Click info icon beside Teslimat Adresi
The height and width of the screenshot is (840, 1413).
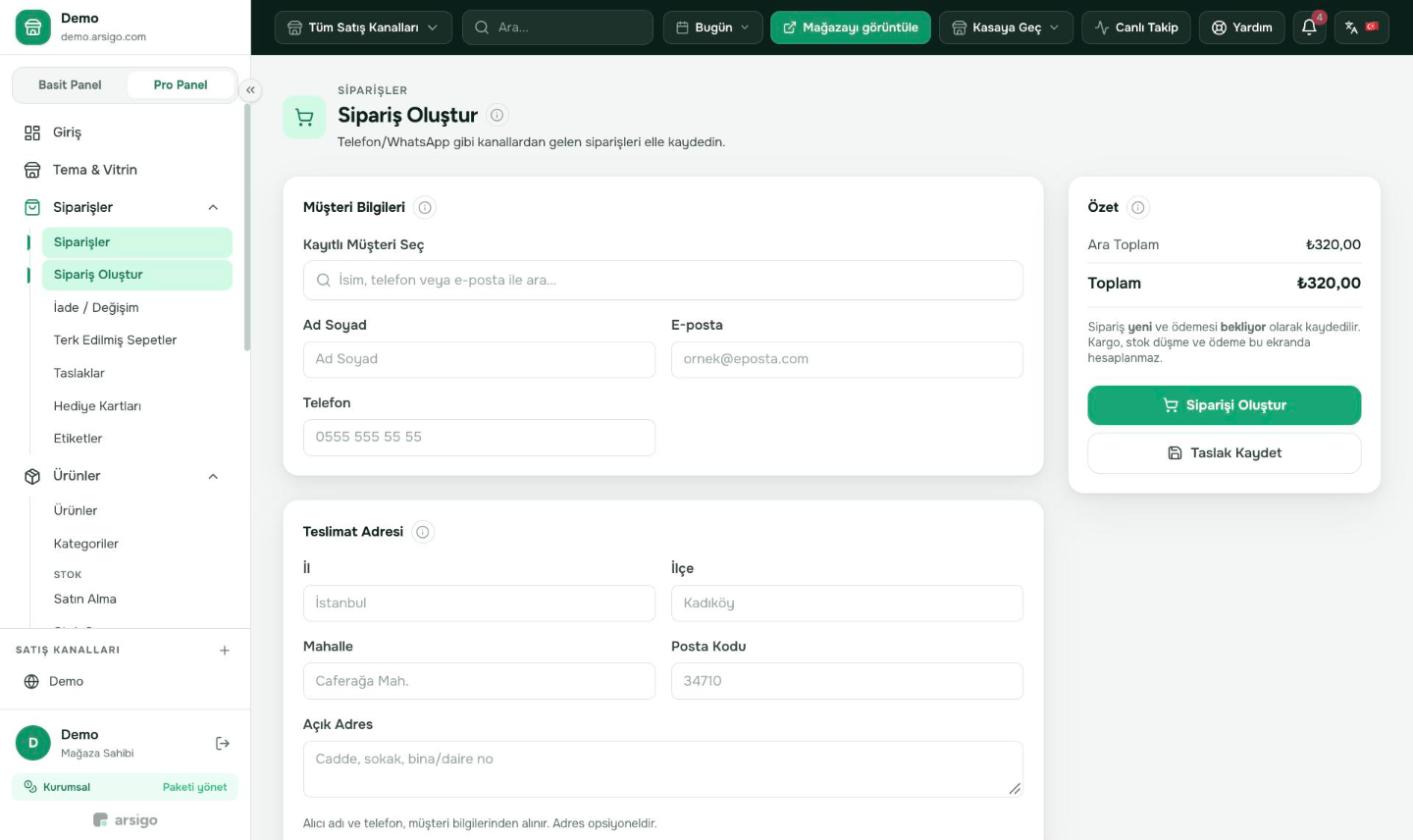[x=423, y=532]
